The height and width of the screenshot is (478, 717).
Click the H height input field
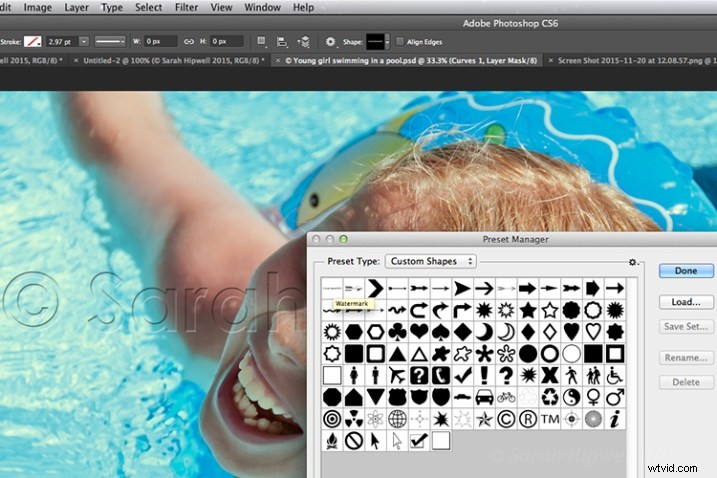click(226, 42)
